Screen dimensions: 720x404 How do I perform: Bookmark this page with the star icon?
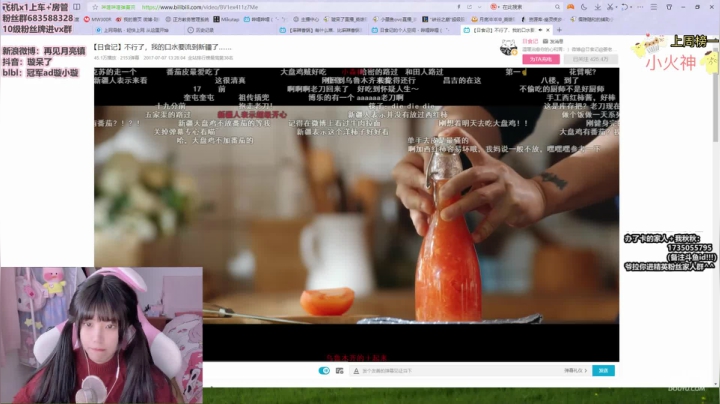point(95,7)
